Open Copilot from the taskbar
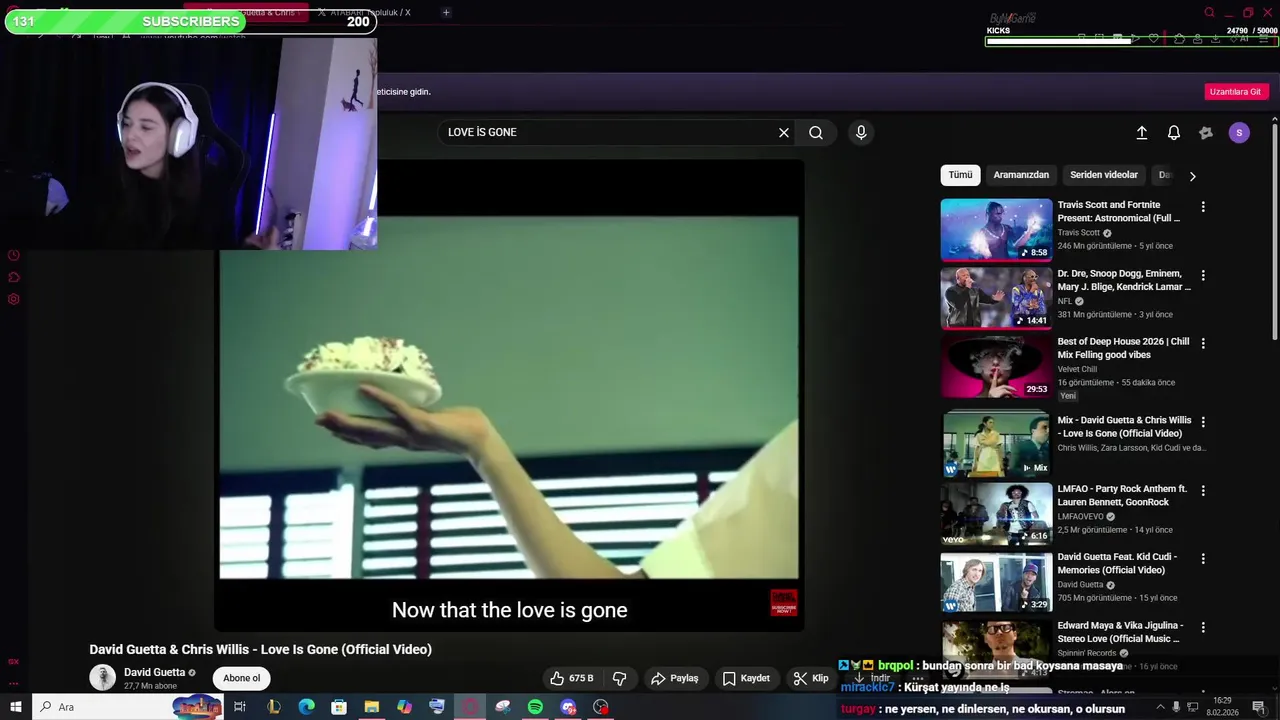The width and height of the screenshot is (1280, 720). coord(404,707)
